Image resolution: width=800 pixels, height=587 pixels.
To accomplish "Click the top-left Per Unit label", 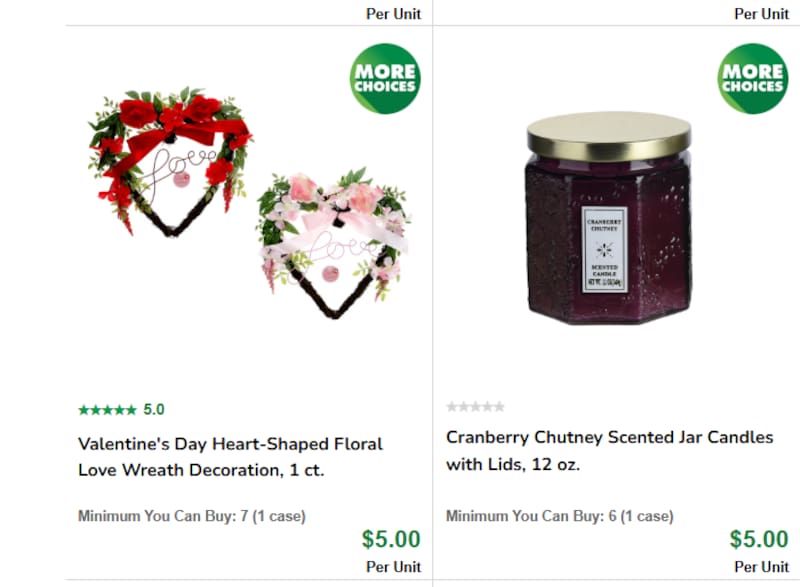I will coord(393,14).
